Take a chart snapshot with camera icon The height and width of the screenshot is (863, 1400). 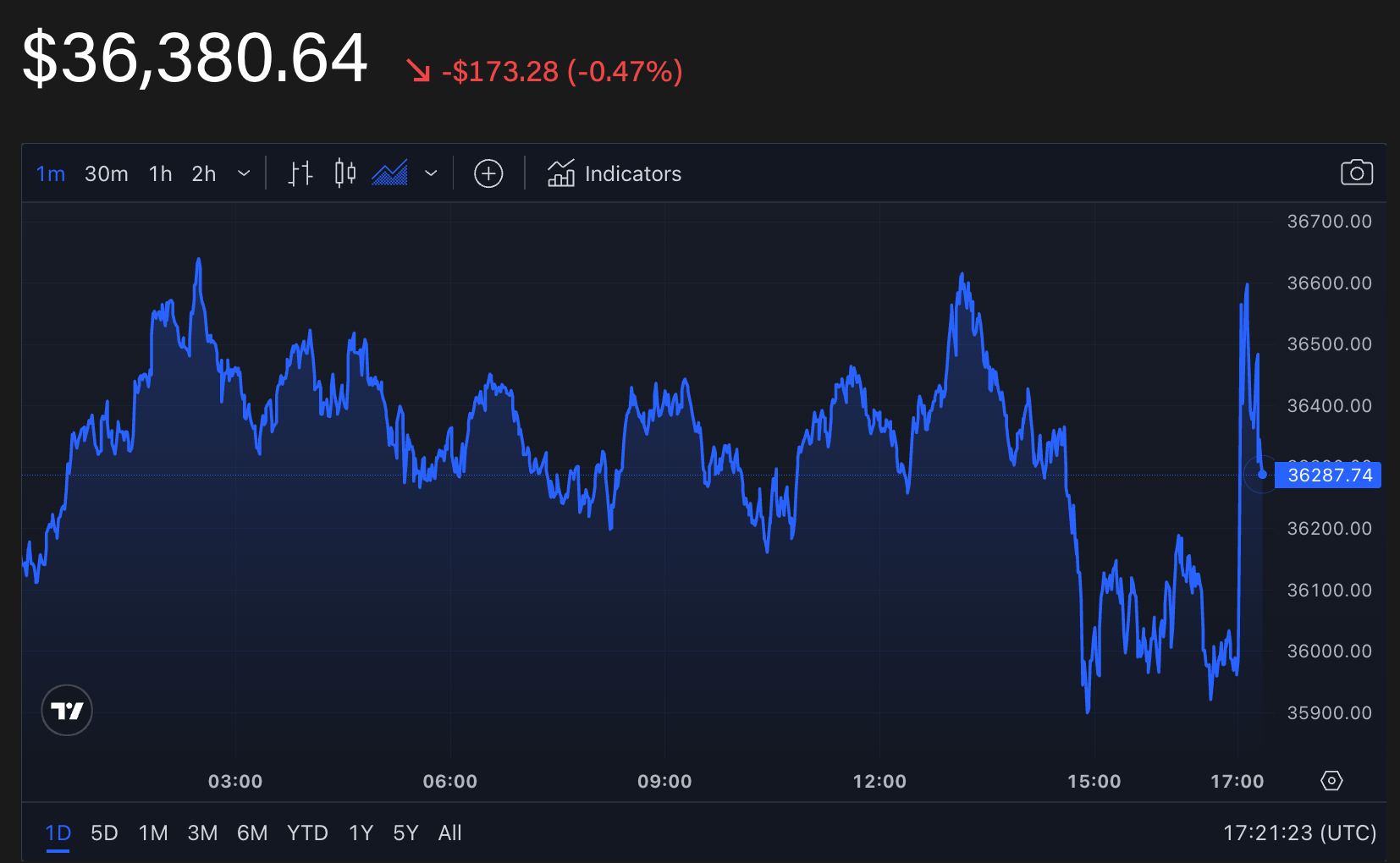pyautogui.click(x=1356, y=173)
